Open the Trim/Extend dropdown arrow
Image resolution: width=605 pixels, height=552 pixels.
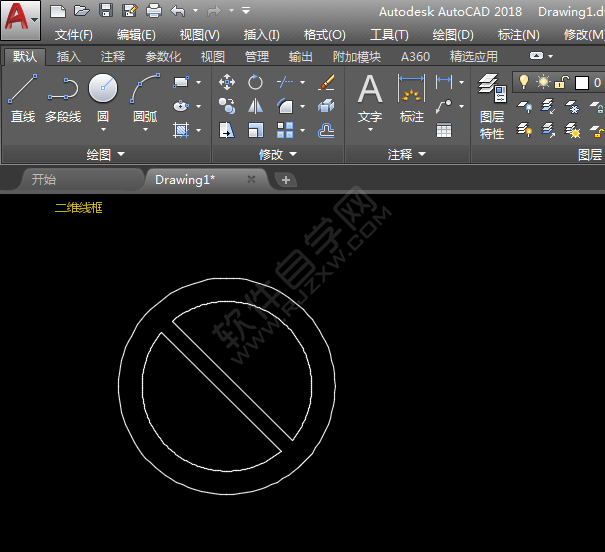[x=302, y=82]
